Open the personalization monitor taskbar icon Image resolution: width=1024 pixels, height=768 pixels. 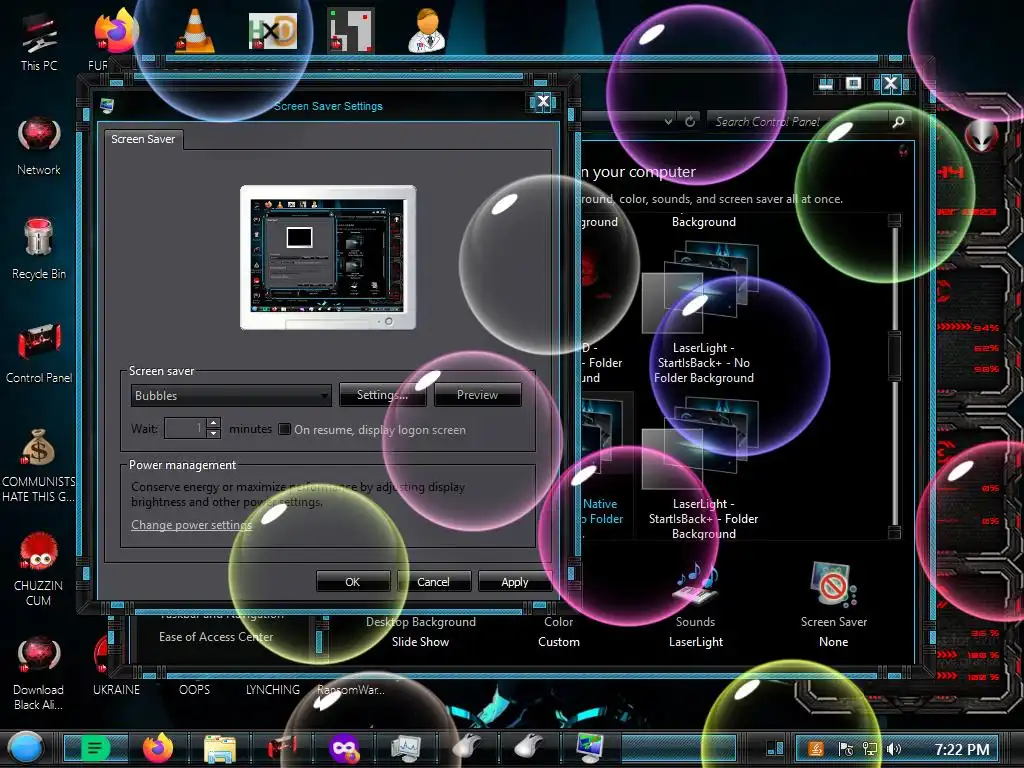point(590,748)
